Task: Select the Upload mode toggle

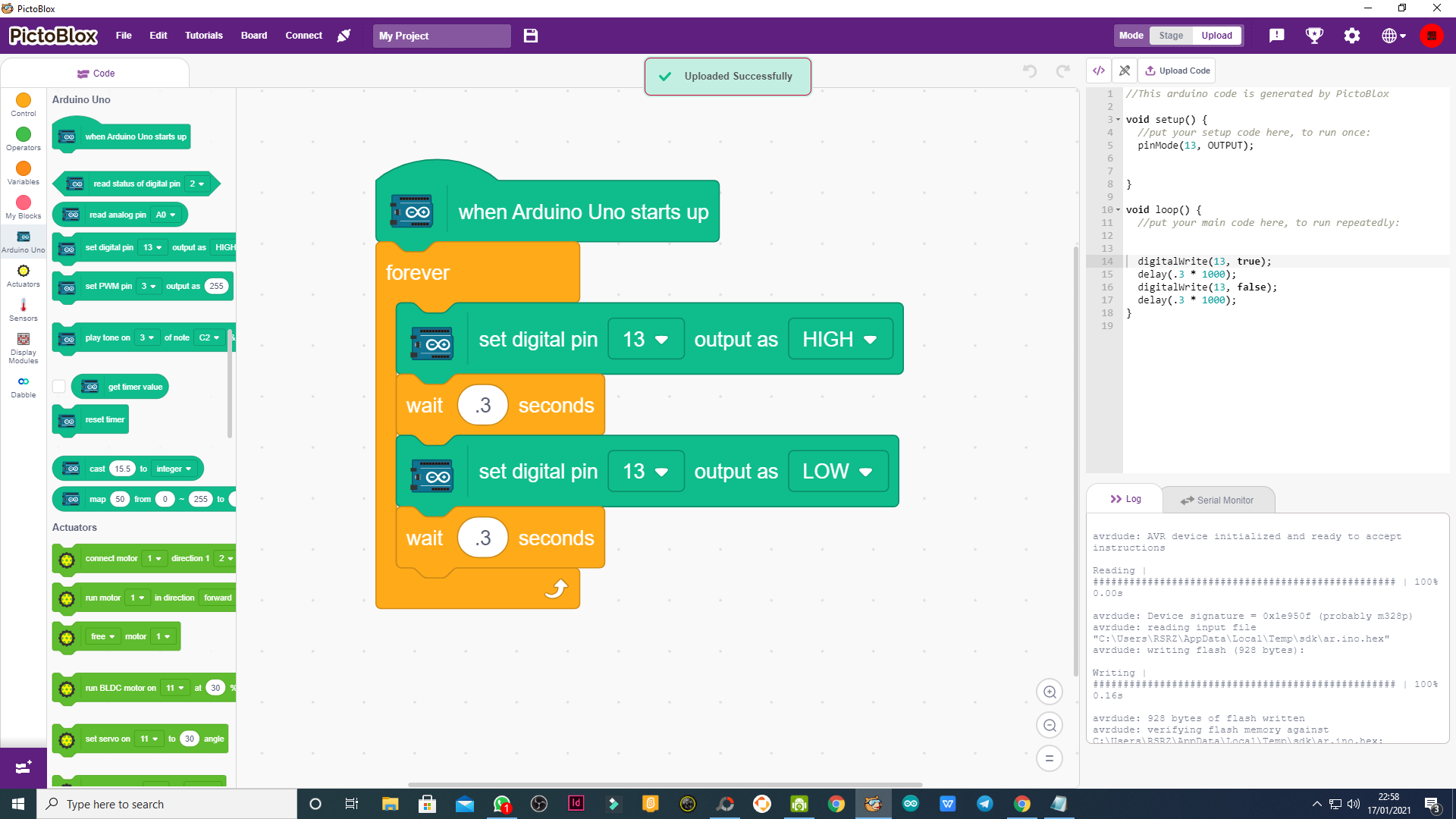Action: 1216,35
